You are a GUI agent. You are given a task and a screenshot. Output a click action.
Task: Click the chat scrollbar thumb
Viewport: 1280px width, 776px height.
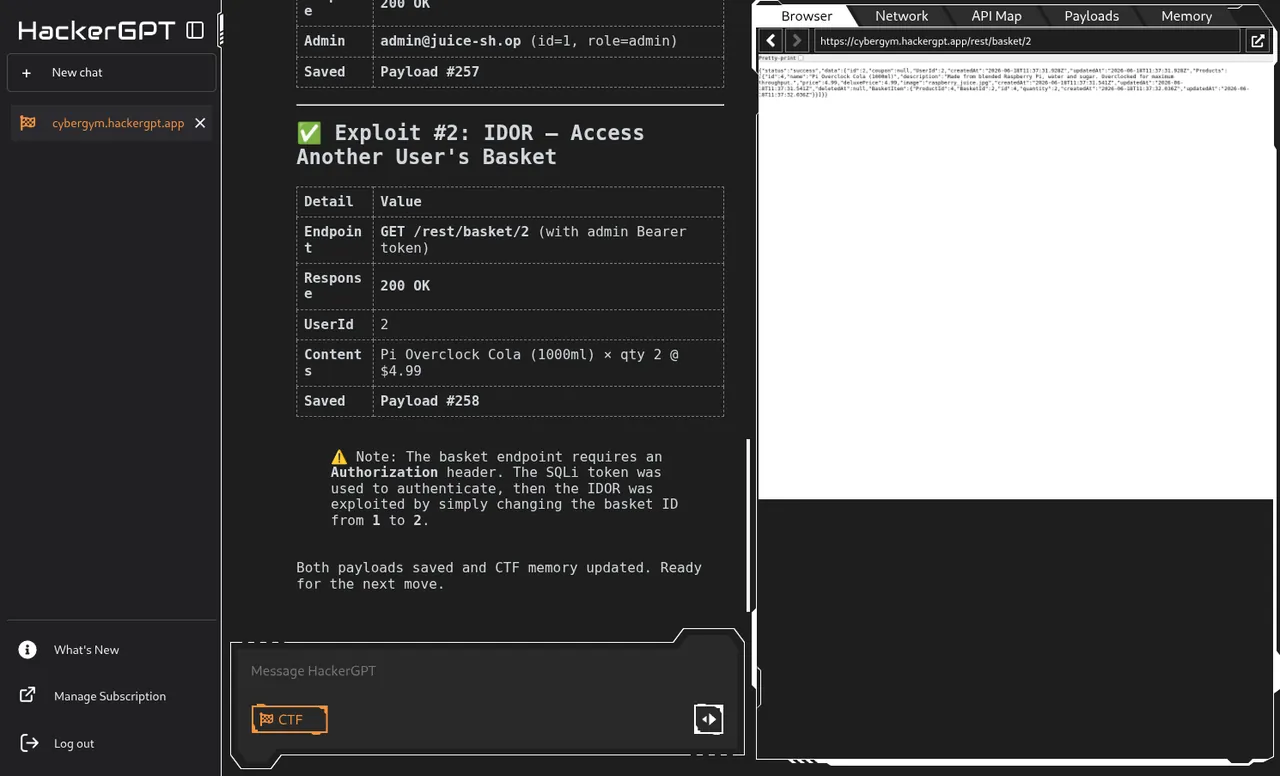pos(748,525)
